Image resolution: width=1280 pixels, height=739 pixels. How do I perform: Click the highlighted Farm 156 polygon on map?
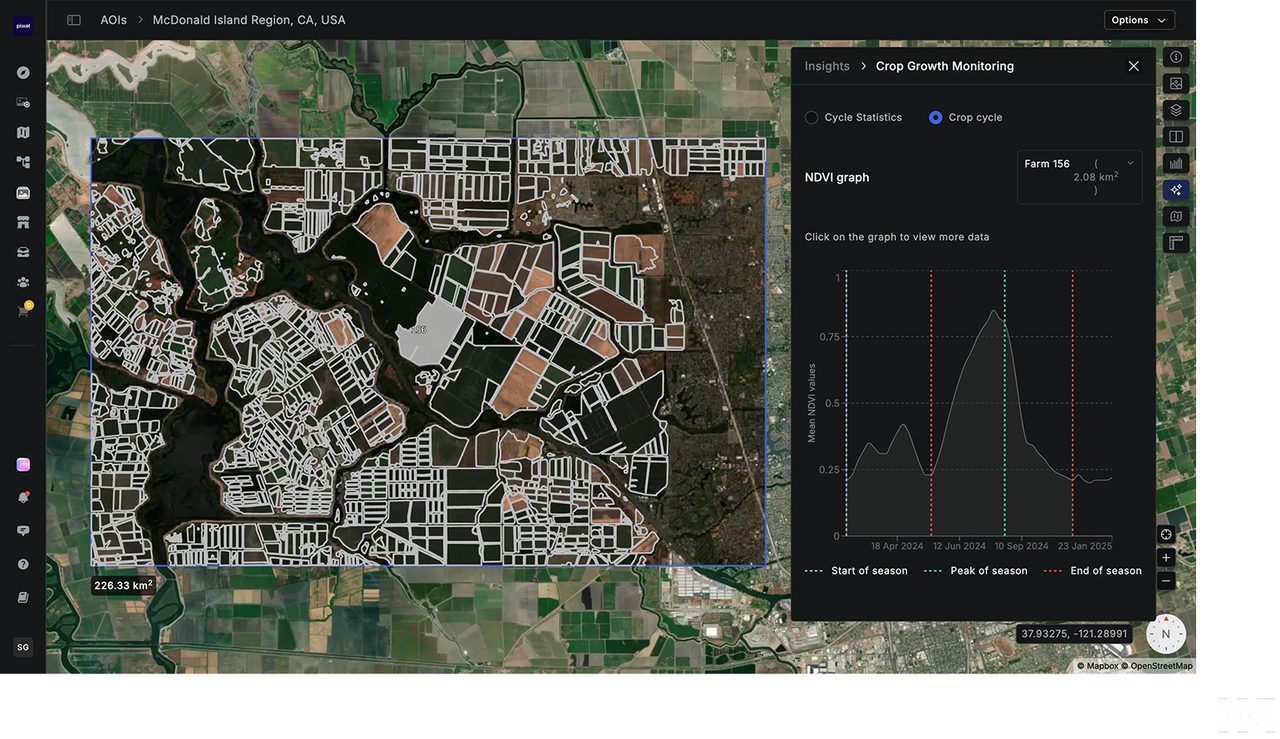click(x=430, y=333)
